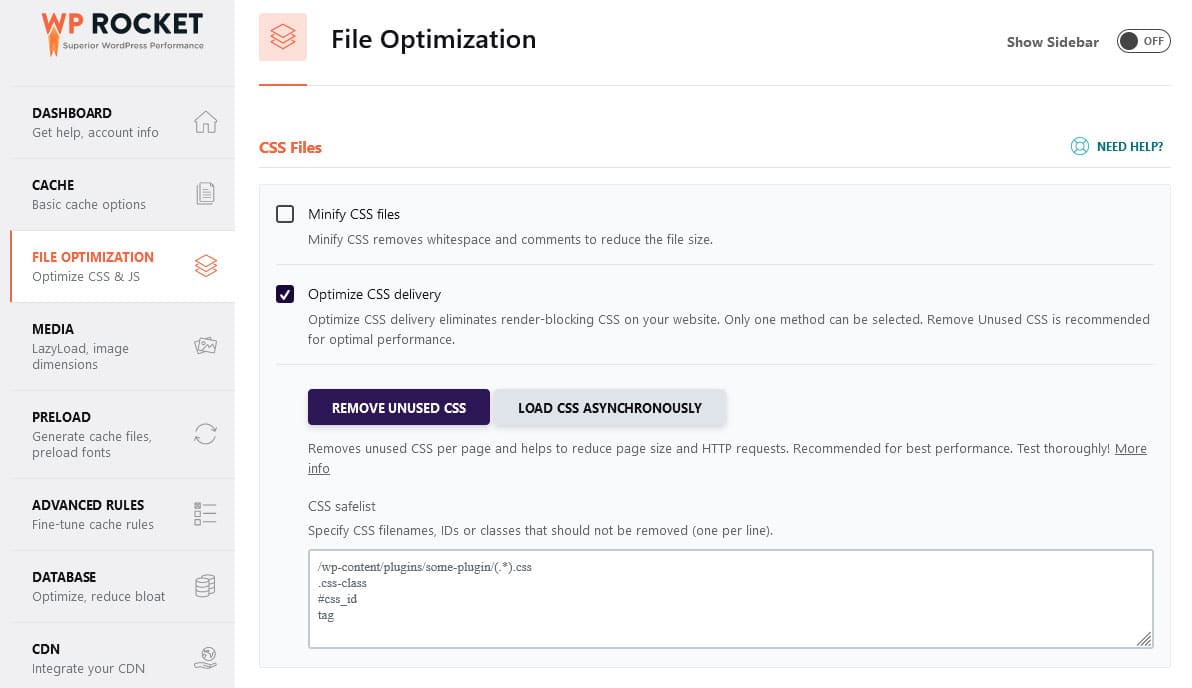Toggle the Show Sidebar switch on
The image size is (1192, 688).
click(1143, 41)
